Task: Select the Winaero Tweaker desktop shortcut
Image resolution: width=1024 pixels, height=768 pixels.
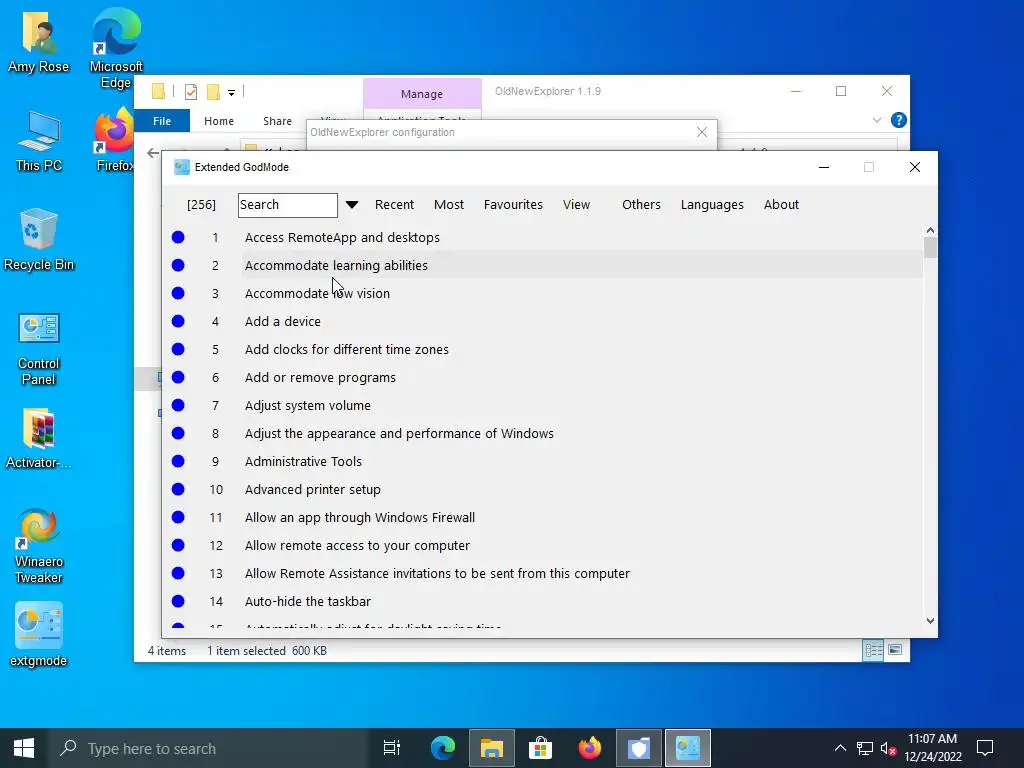Action: pyautogui.click(x=39, y=546)
